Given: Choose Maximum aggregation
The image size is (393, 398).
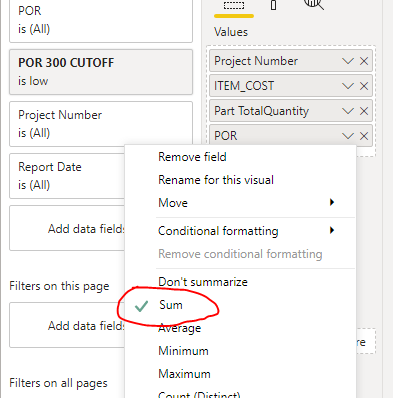Looking at the screenshot, I should [184, 374].
